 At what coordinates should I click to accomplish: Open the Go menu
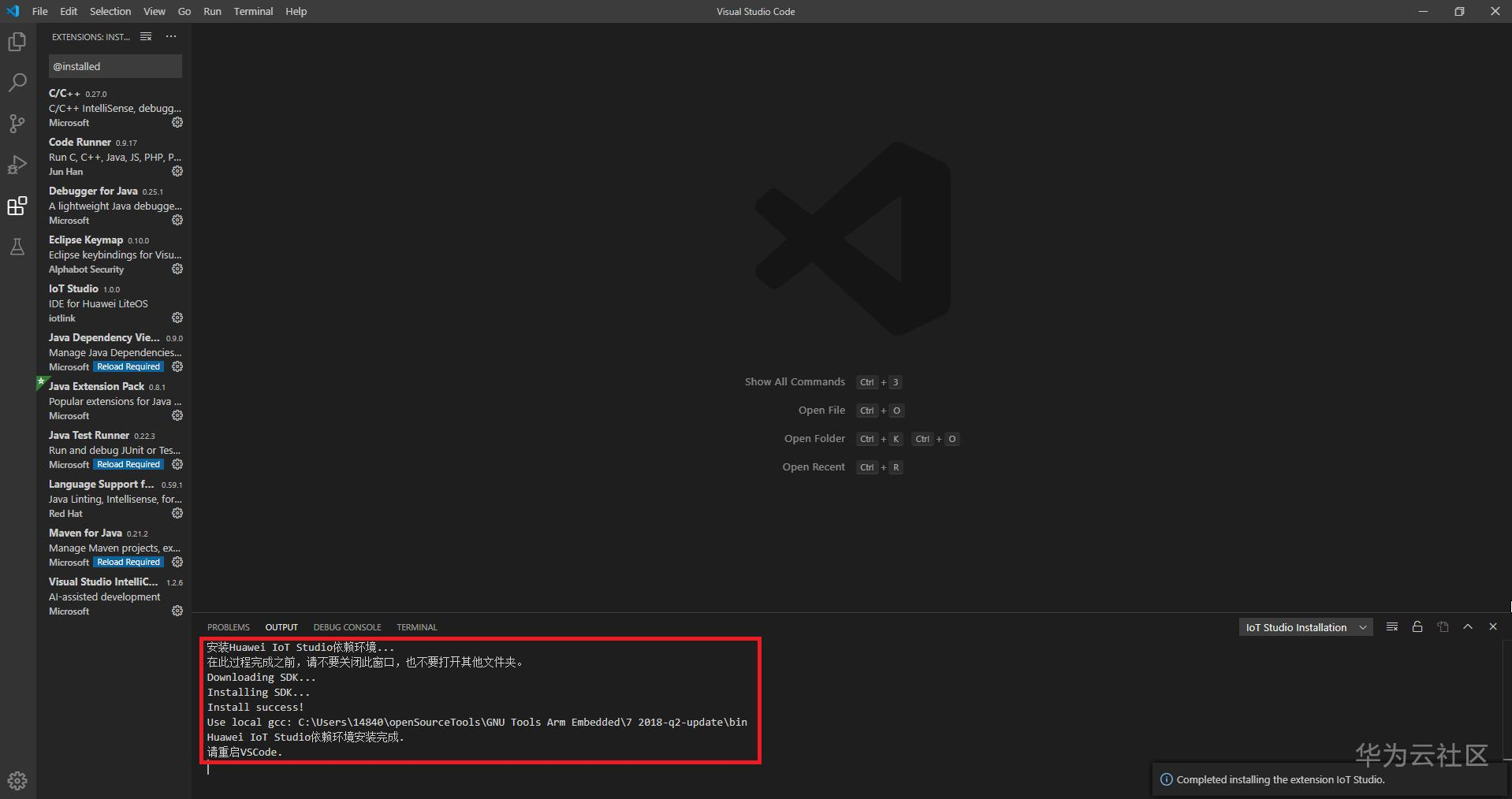184,11
